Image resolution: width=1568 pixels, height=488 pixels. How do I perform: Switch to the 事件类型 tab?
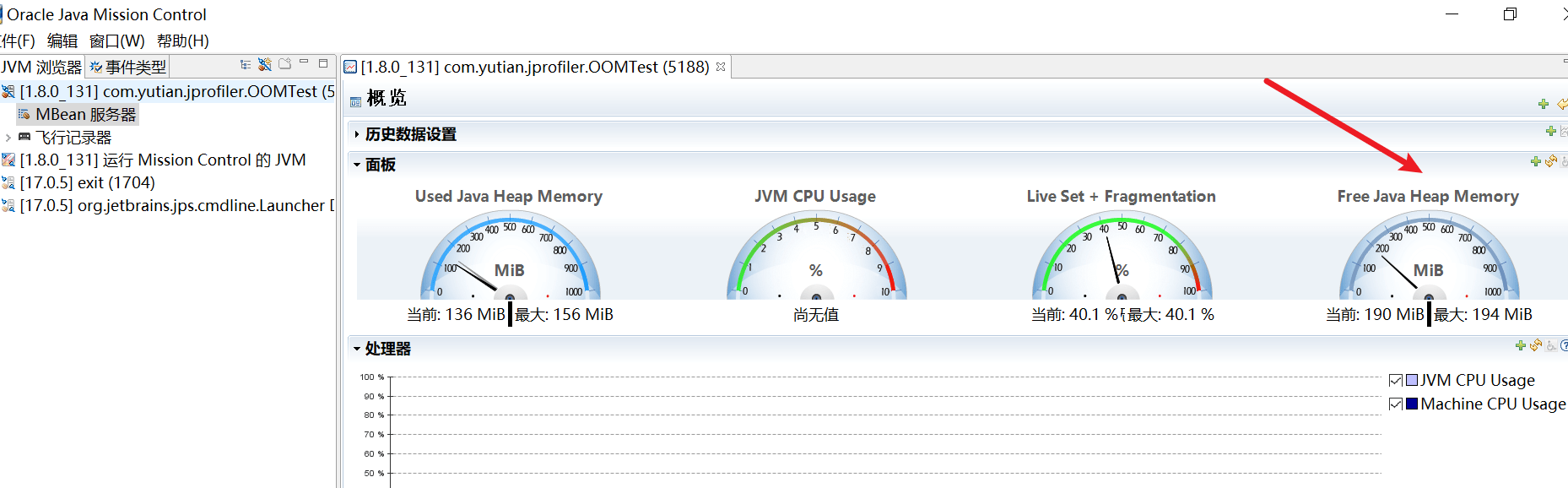[128, 67]
